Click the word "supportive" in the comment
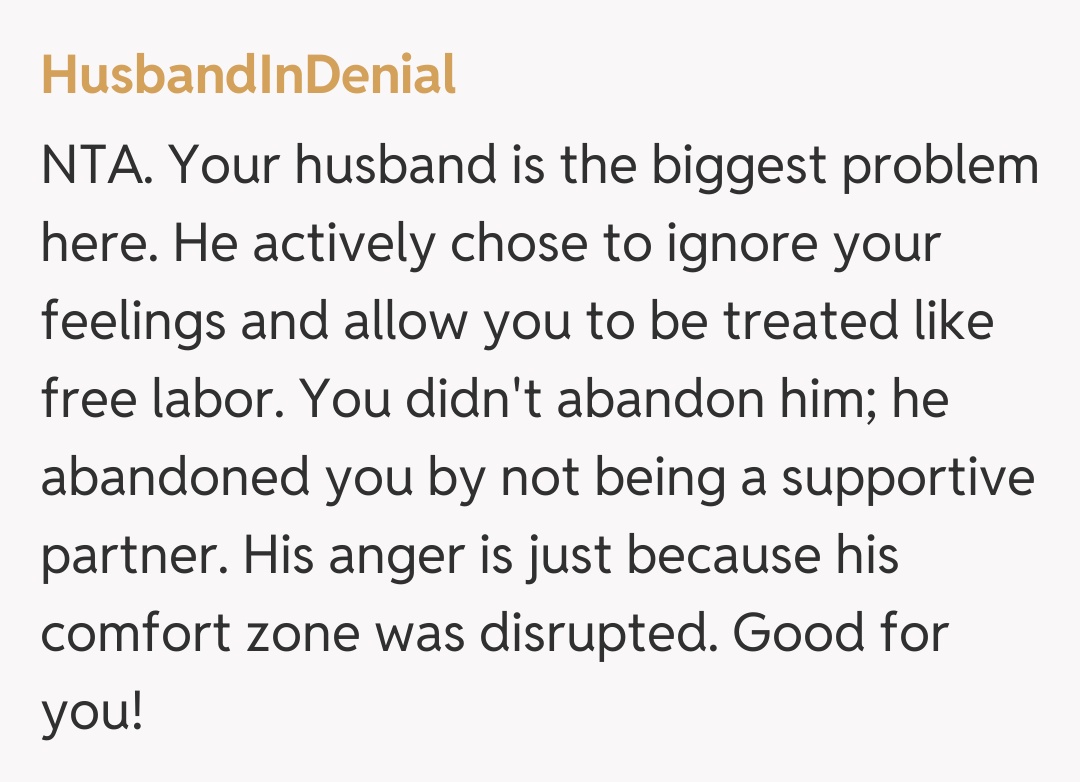The height and width of the screenshot is (782, 1080). tap(907, 480)
